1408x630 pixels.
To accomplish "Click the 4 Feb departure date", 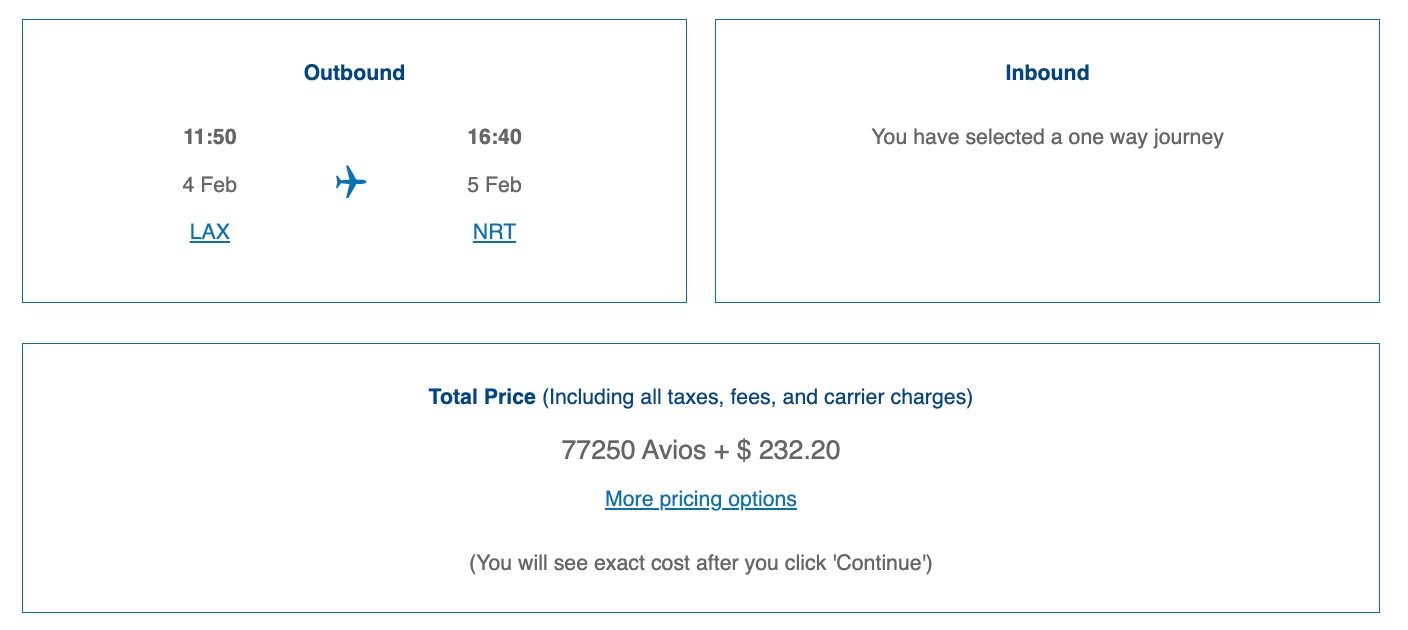I will point(210,185).
